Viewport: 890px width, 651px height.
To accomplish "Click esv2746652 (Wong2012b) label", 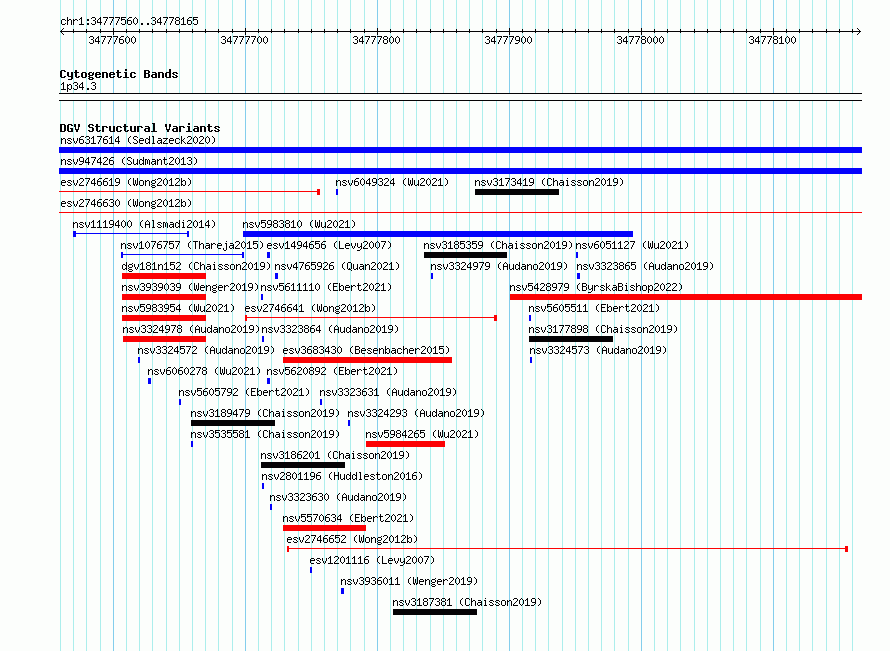I will [x=352, y=539].
